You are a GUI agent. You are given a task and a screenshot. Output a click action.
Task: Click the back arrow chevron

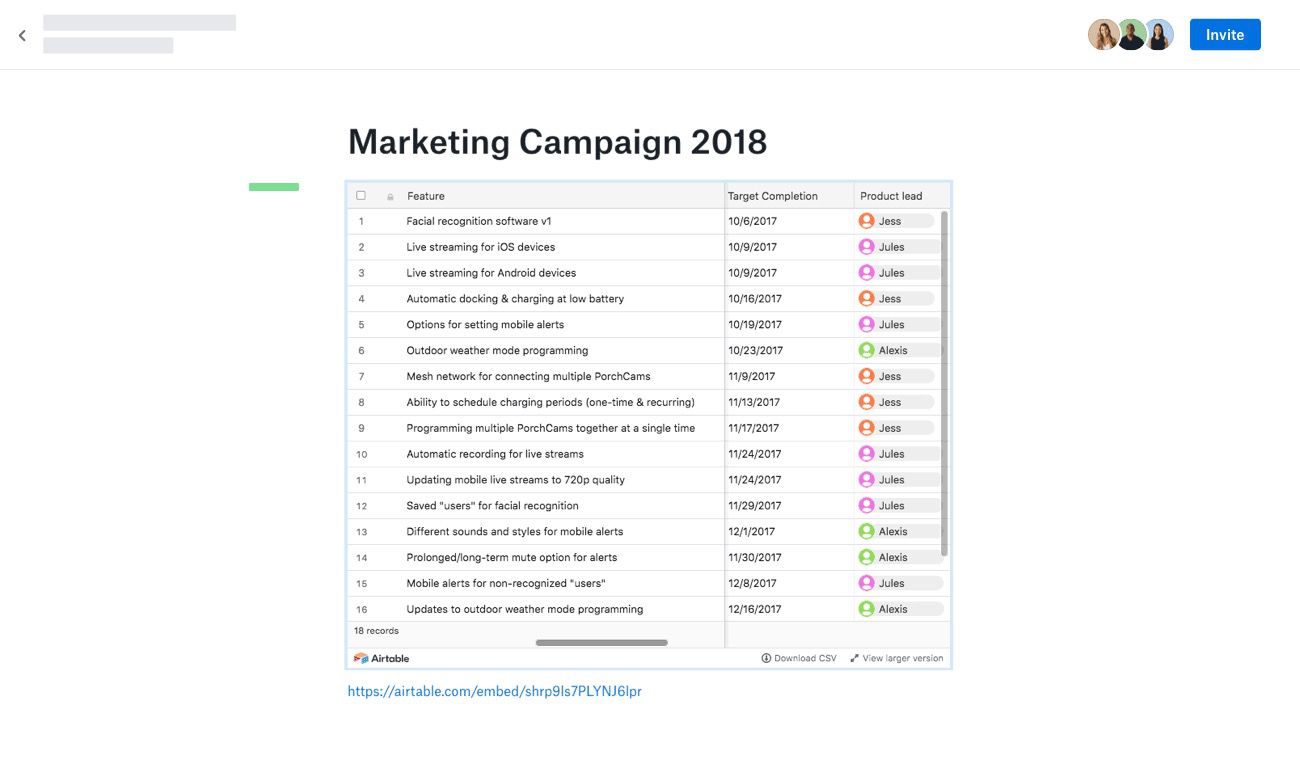(x=22, y=36)
